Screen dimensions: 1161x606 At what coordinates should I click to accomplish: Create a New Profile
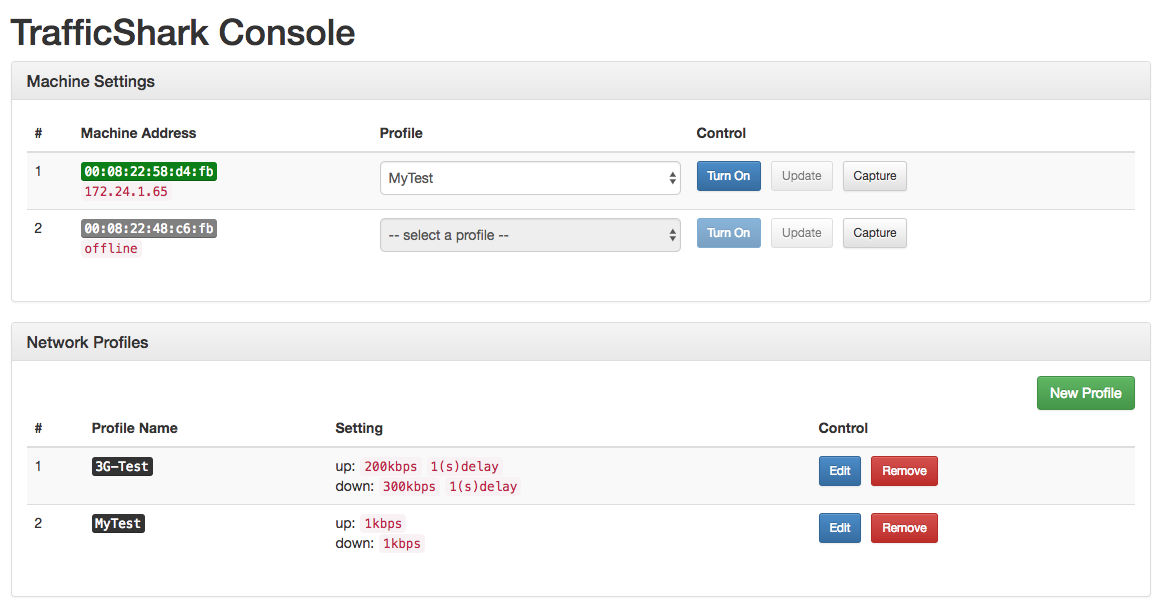(x=1085, y=393)
